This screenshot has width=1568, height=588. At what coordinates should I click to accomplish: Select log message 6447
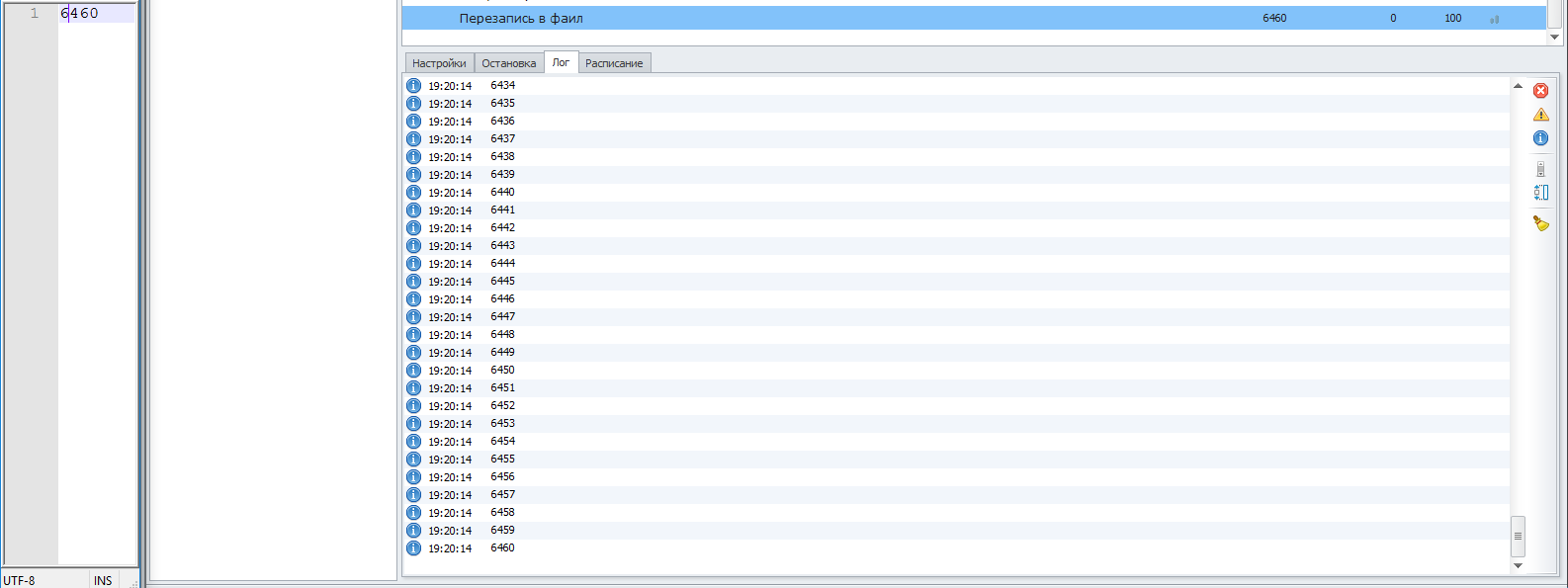(502, 317)
